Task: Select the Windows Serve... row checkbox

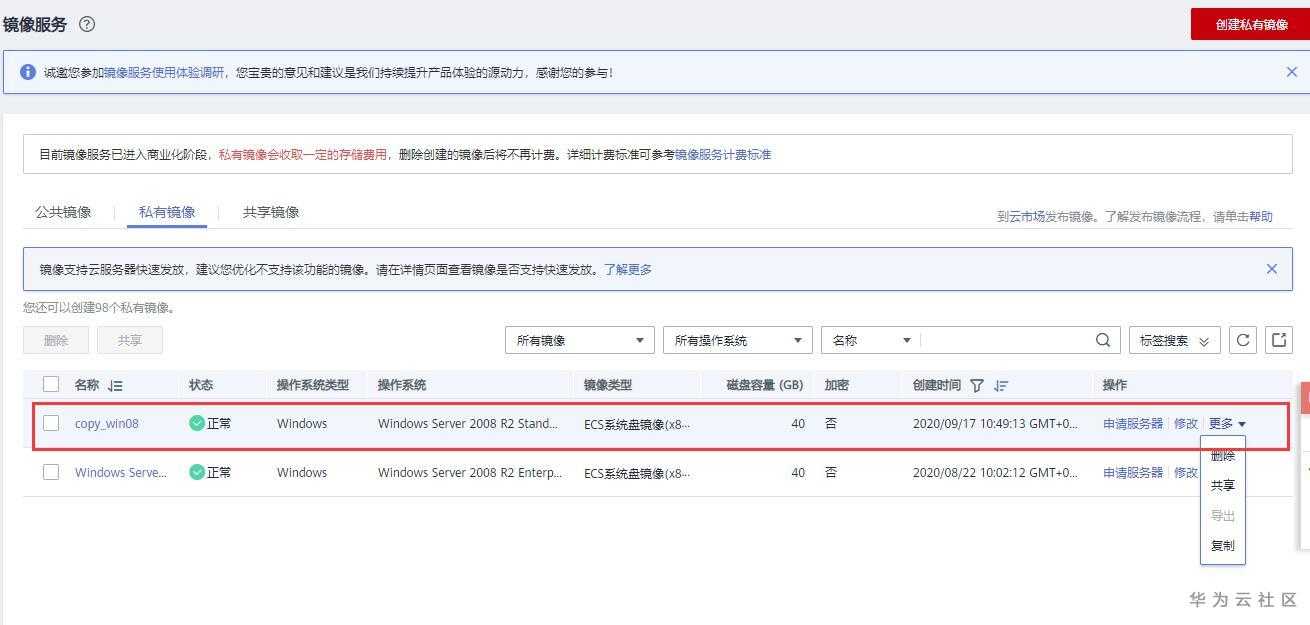Action: coord(51,472)
